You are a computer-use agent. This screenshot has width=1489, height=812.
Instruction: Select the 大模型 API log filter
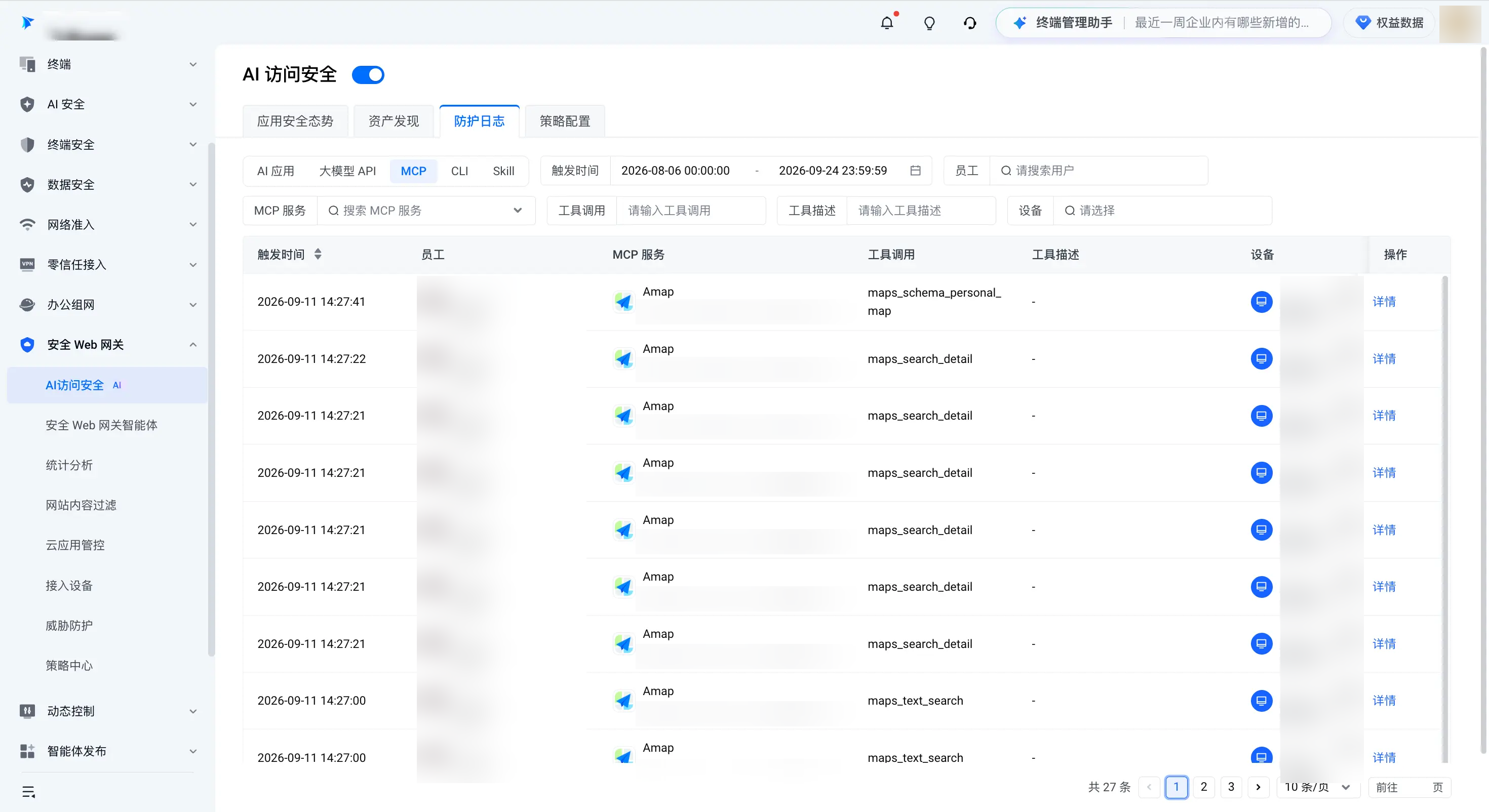347,171
